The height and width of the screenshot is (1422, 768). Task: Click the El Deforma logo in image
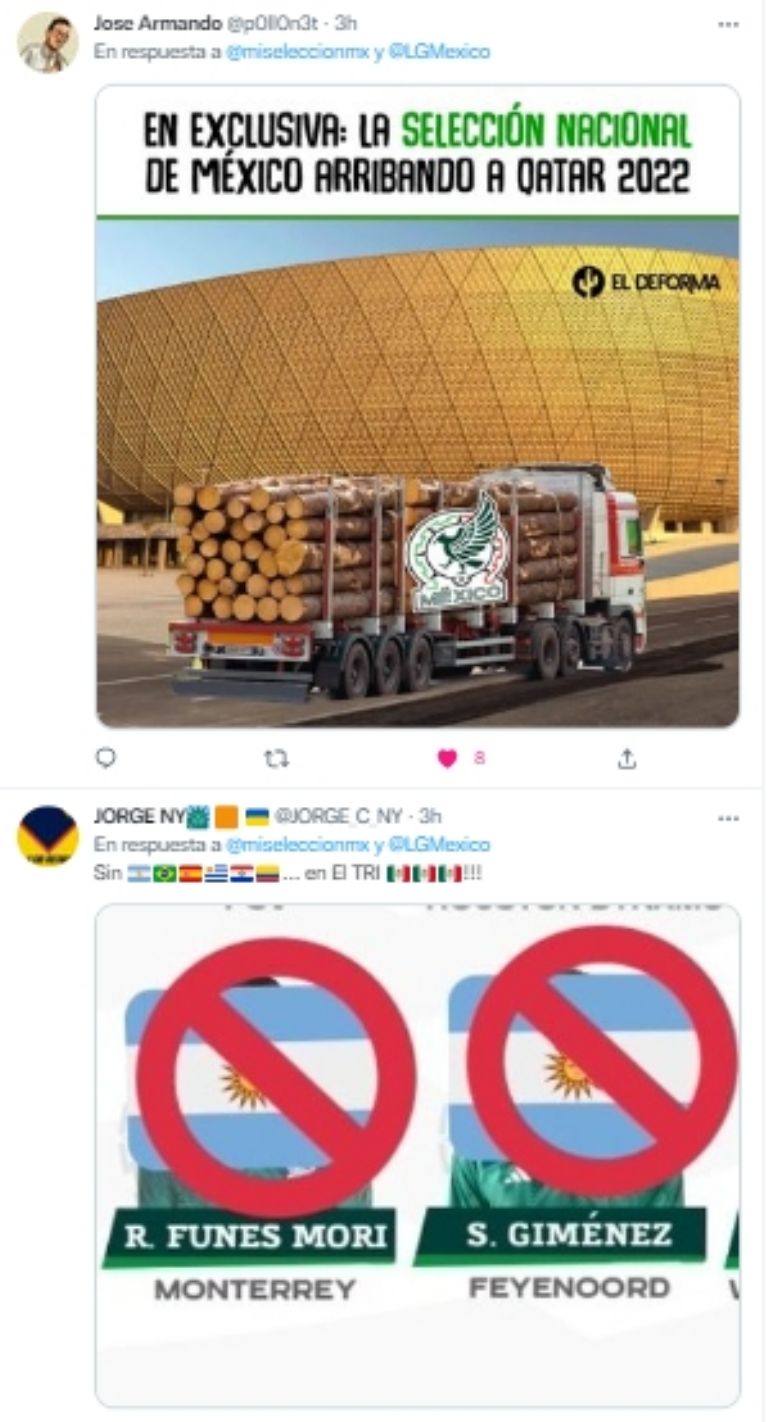point(646,283)
